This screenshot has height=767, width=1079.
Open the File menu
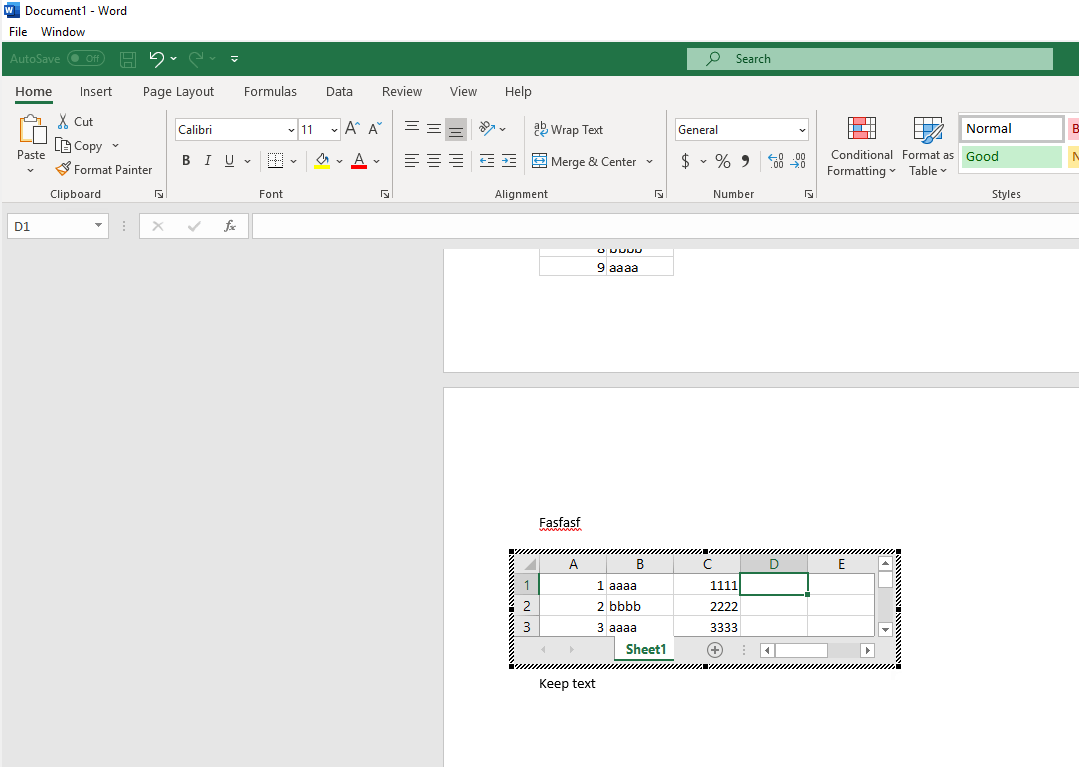point(18,32)
